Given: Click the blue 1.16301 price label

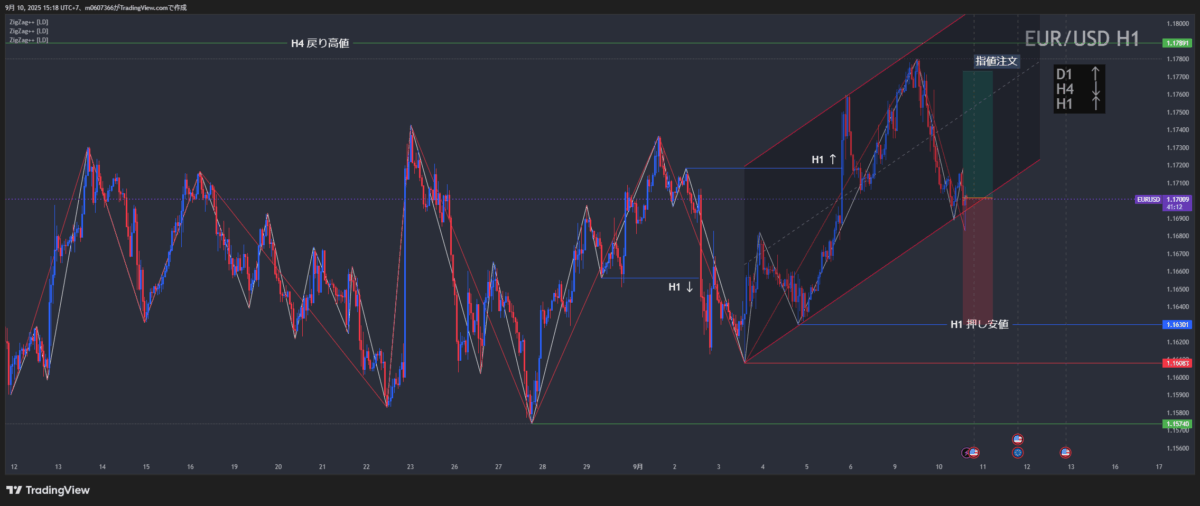Looking at the screenshot, I should (x=1176, y=324).
